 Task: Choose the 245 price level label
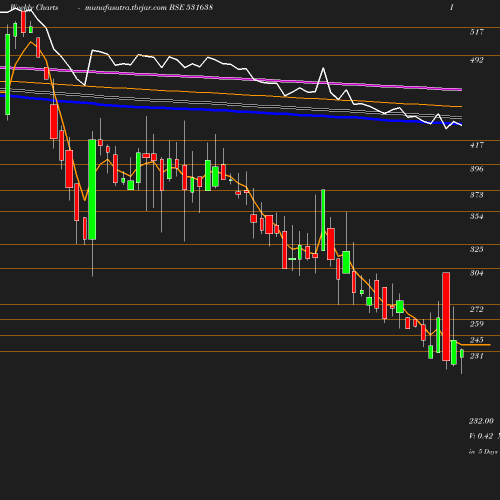(x=477, y=340)
